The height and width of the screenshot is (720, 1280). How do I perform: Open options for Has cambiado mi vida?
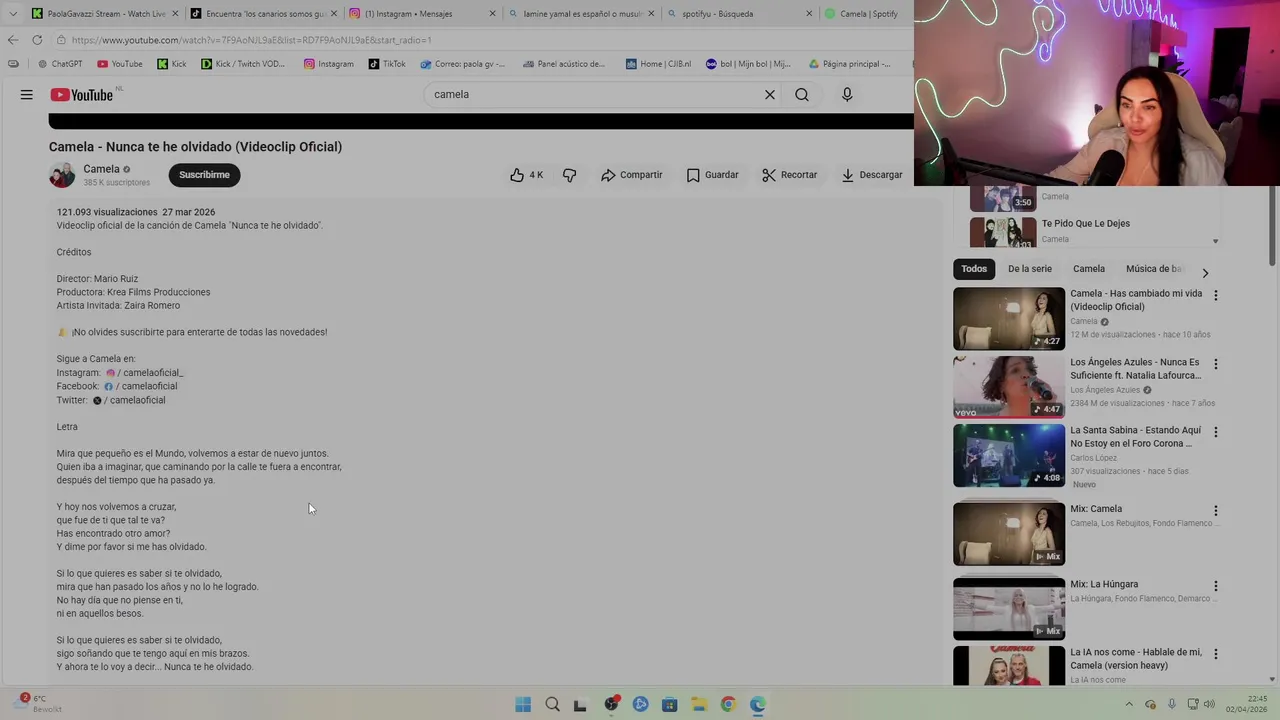tap(1216, 296)
